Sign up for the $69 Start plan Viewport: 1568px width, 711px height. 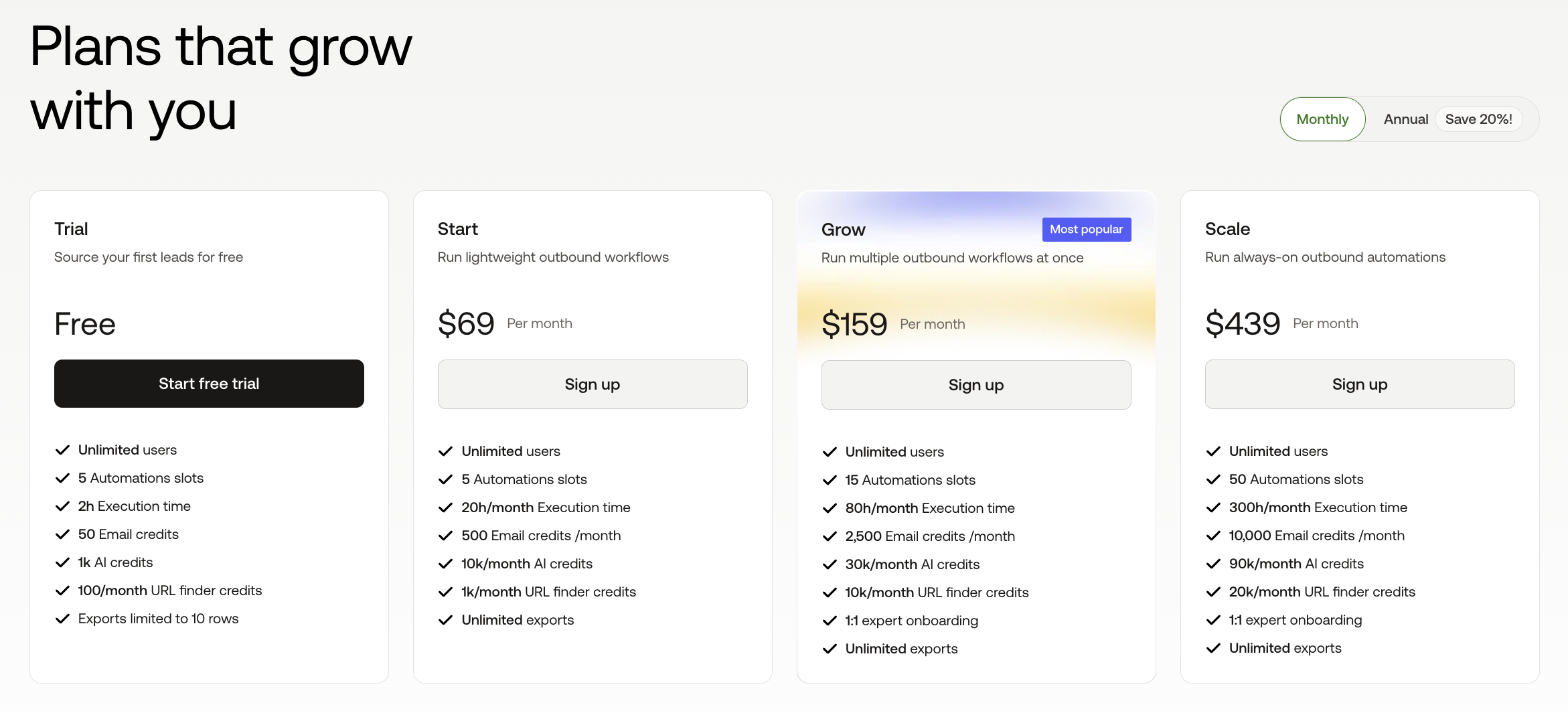point(592,384)
